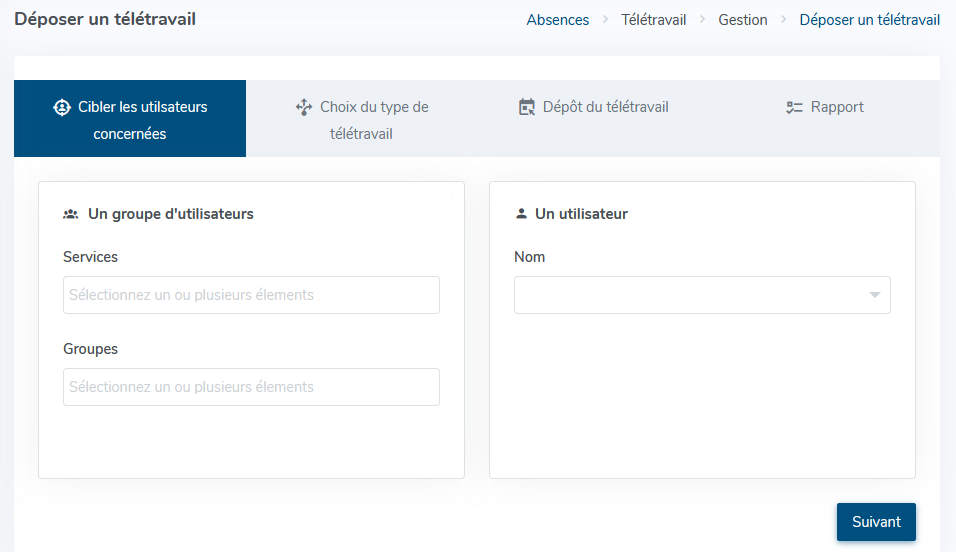Open the Services multi-select field
Viewport: 956px width, 552px height.
[251, 295]
